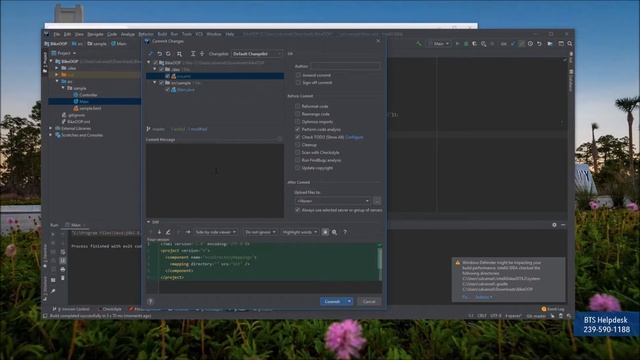Click the Run play icon in main toolbar

tap(457, 43)
